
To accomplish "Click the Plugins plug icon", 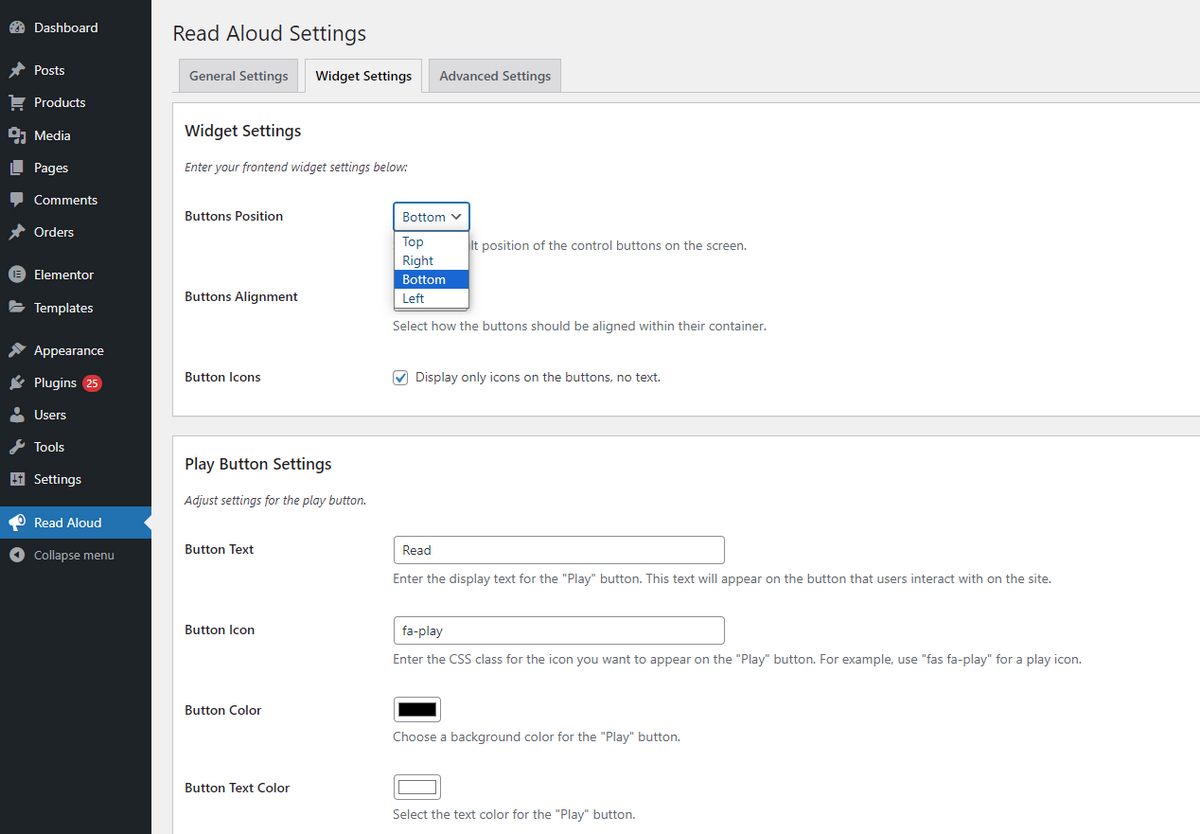I will tap(17, 383).
